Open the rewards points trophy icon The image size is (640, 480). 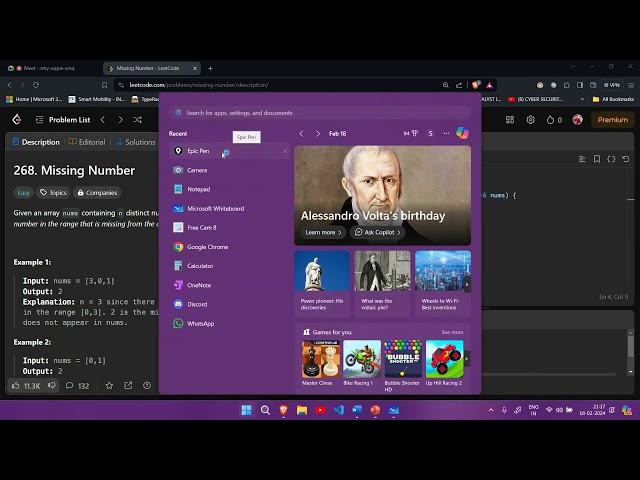click(411, 133)
